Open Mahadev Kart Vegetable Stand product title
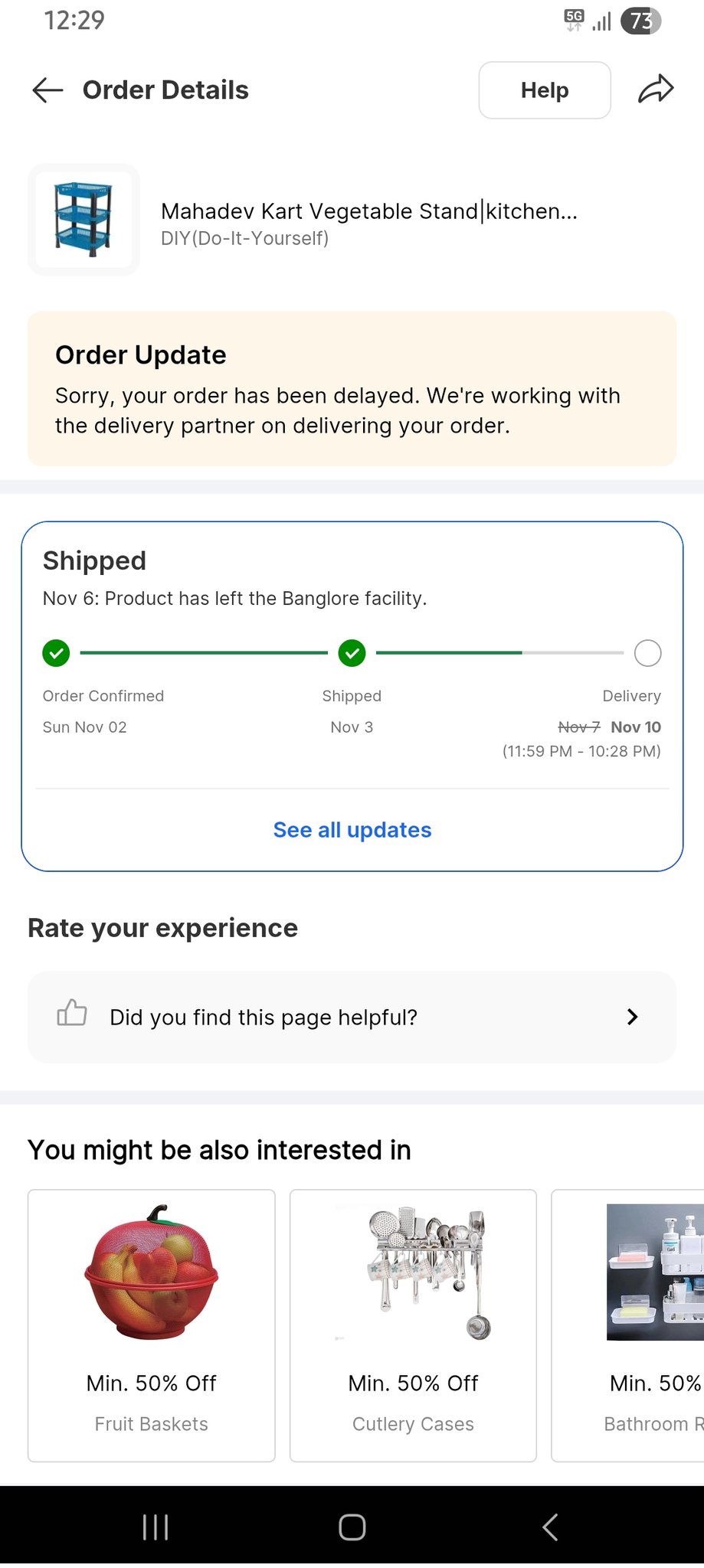Viewport: 704px width, 1568px height. tap(369, 211)
